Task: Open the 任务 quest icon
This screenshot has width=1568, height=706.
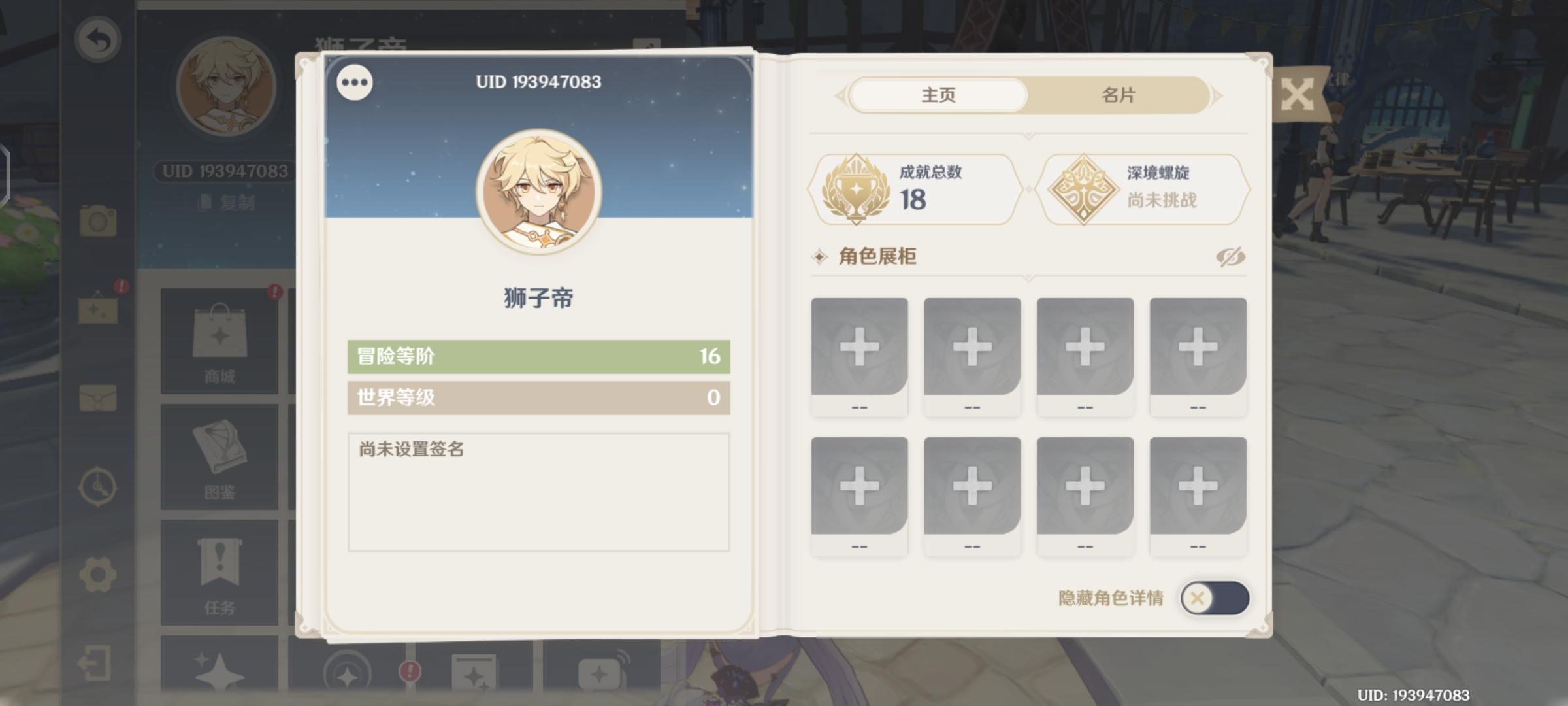Action: coord(220,573)
